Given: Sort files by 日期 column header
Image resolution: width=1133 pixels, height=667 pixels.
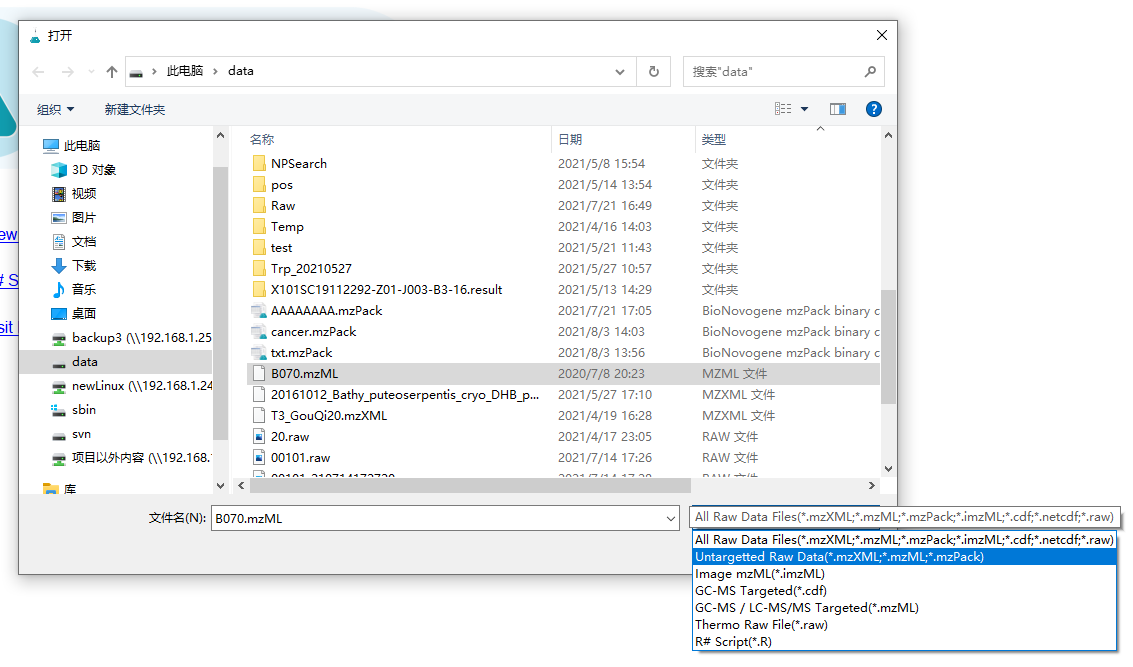Looking at the screenshot, I should 570,140.
